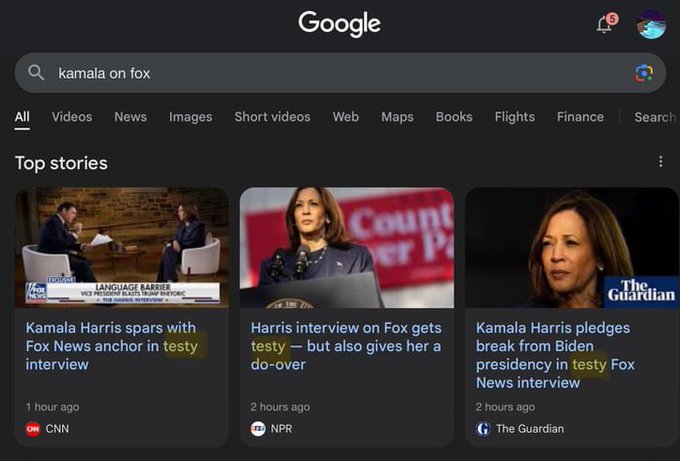Screen dimensions: 680x461
Task: Select the Short videos tab
Action: click(x=272, y=117)
